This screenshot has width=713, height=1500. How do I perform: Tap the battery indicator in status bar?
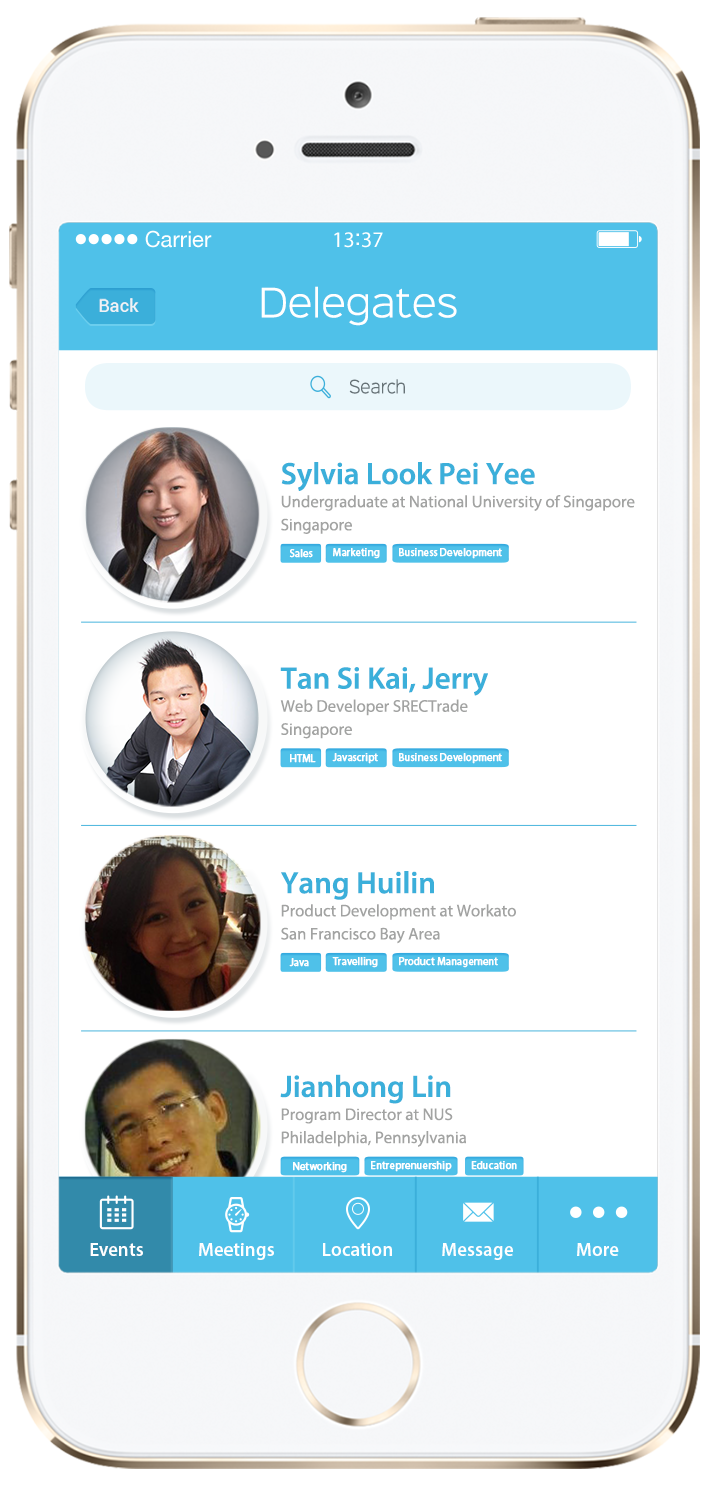click(619, 239)
